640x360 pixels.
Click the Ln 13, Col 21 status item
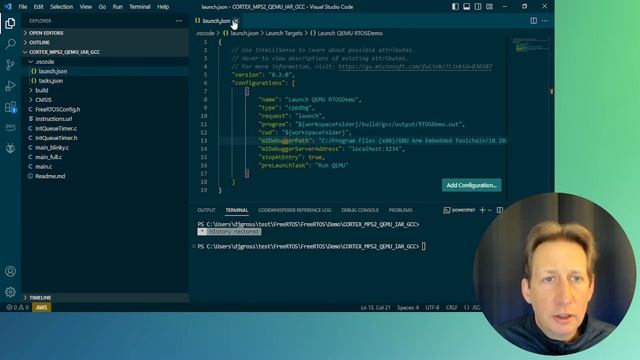376,308
